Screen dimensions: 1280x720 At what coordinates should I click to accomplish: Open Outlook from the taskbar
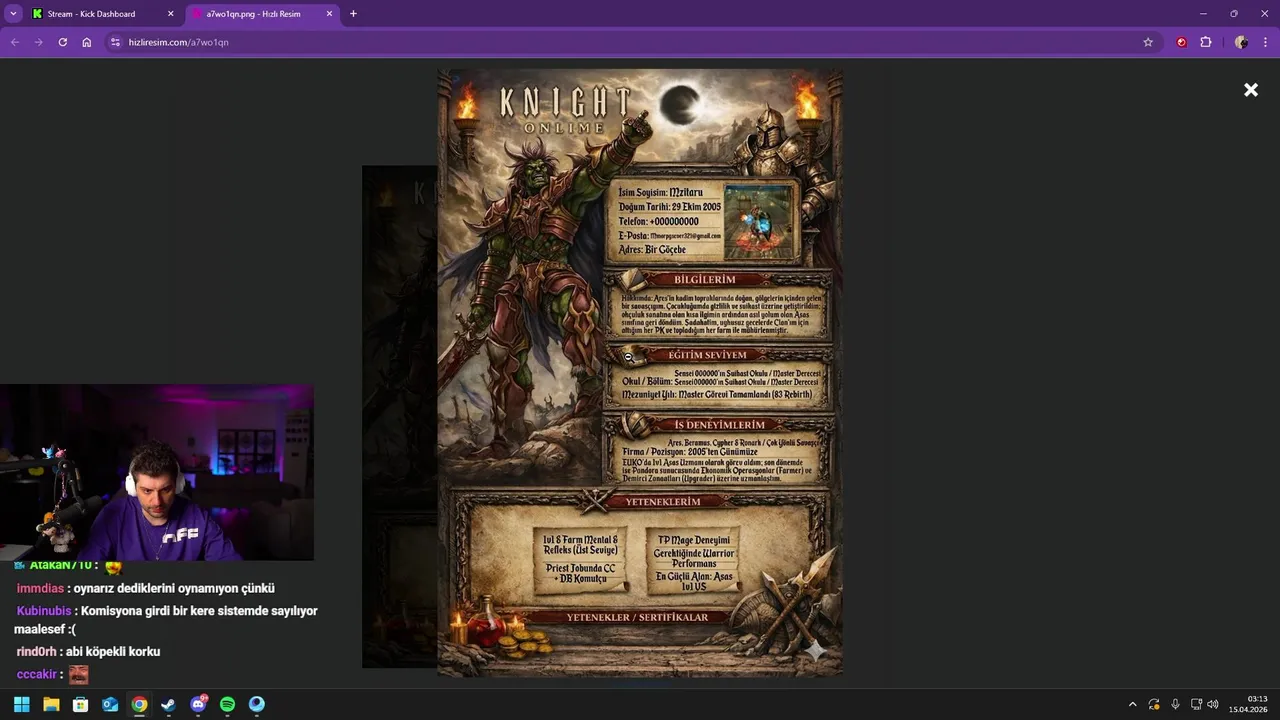110,704
